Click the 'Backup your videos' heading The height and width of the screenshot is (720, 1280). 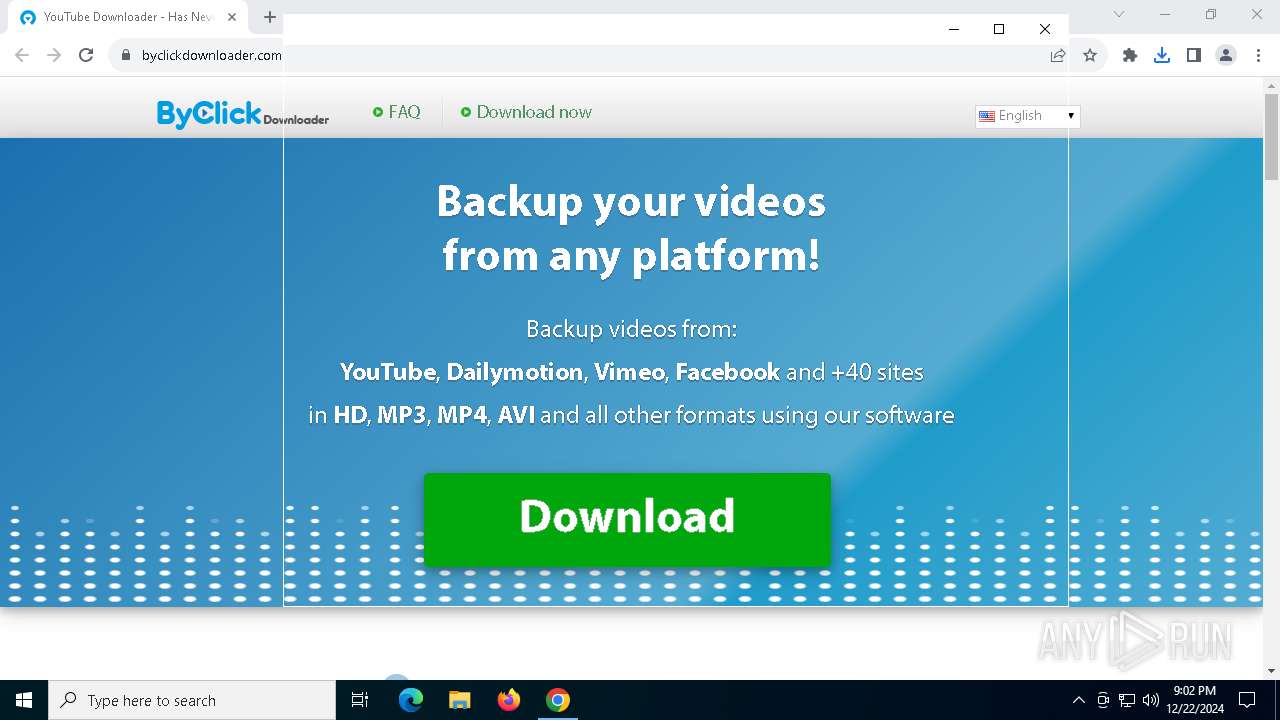pyautogui.click(x=631, y=201)
